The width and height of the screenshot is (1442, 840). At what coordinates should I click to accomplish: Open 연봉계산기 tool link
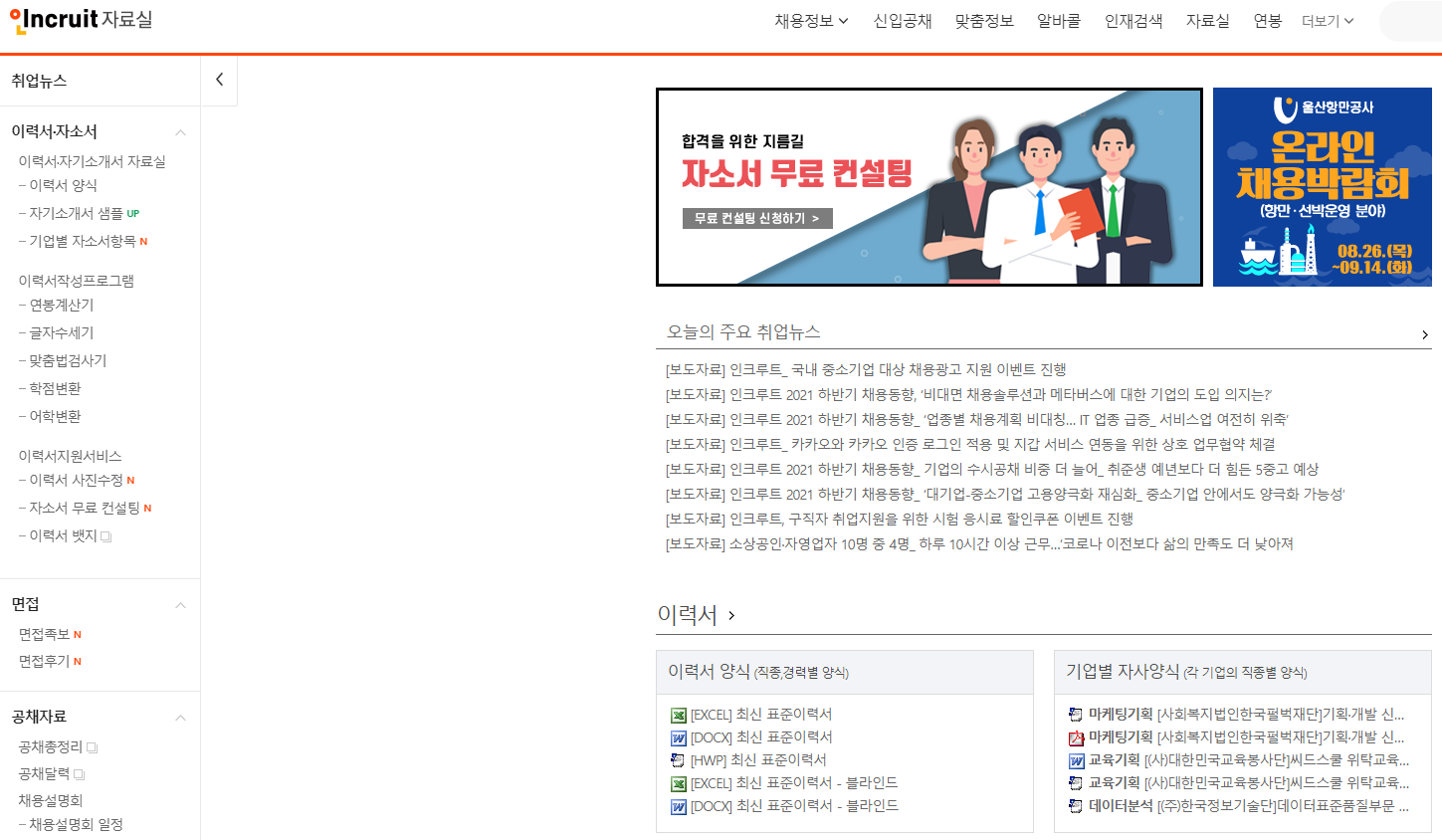[61, 305]
